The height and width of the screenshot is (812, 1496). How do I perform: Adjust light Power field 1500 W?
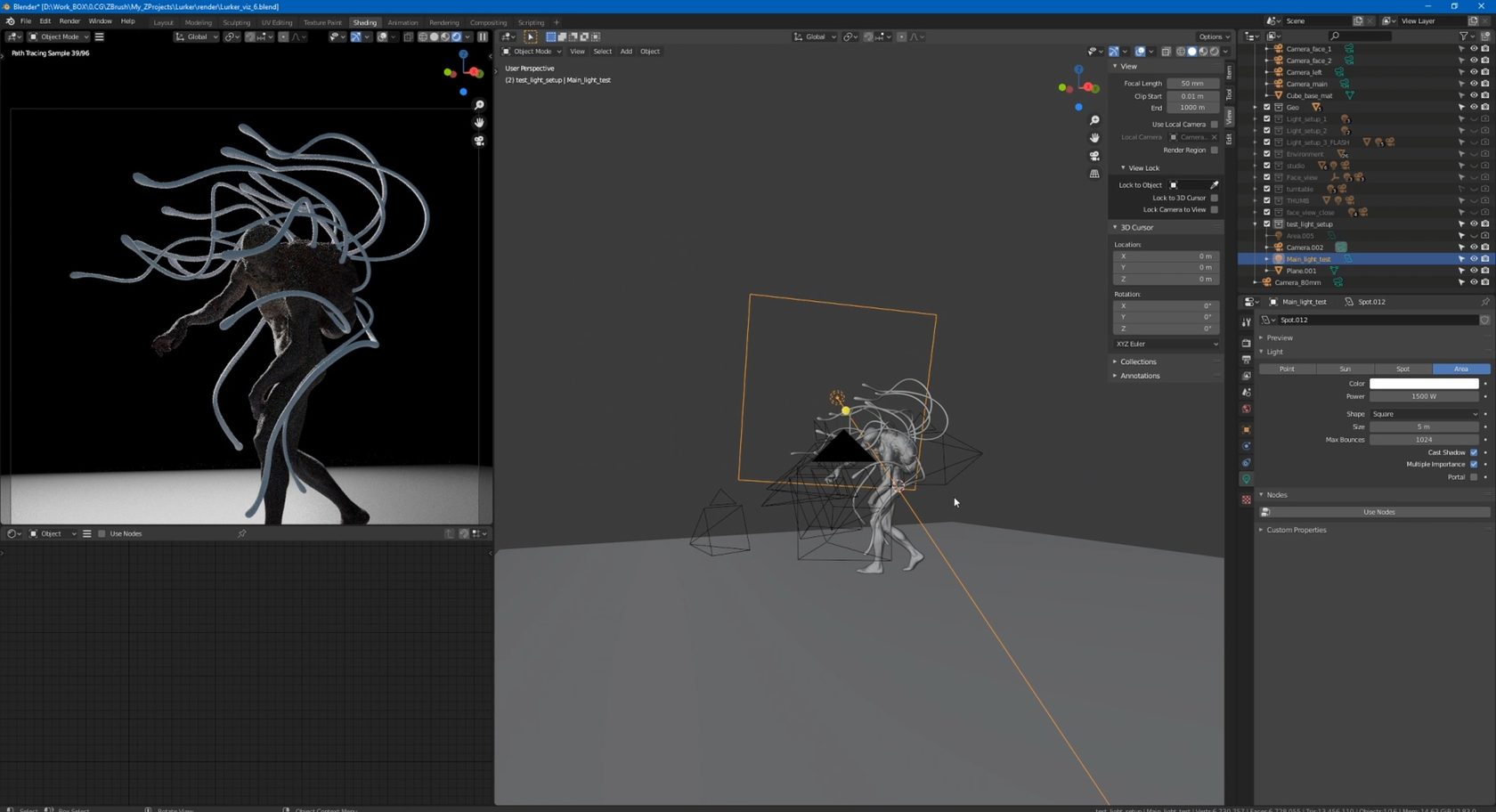1424,396
